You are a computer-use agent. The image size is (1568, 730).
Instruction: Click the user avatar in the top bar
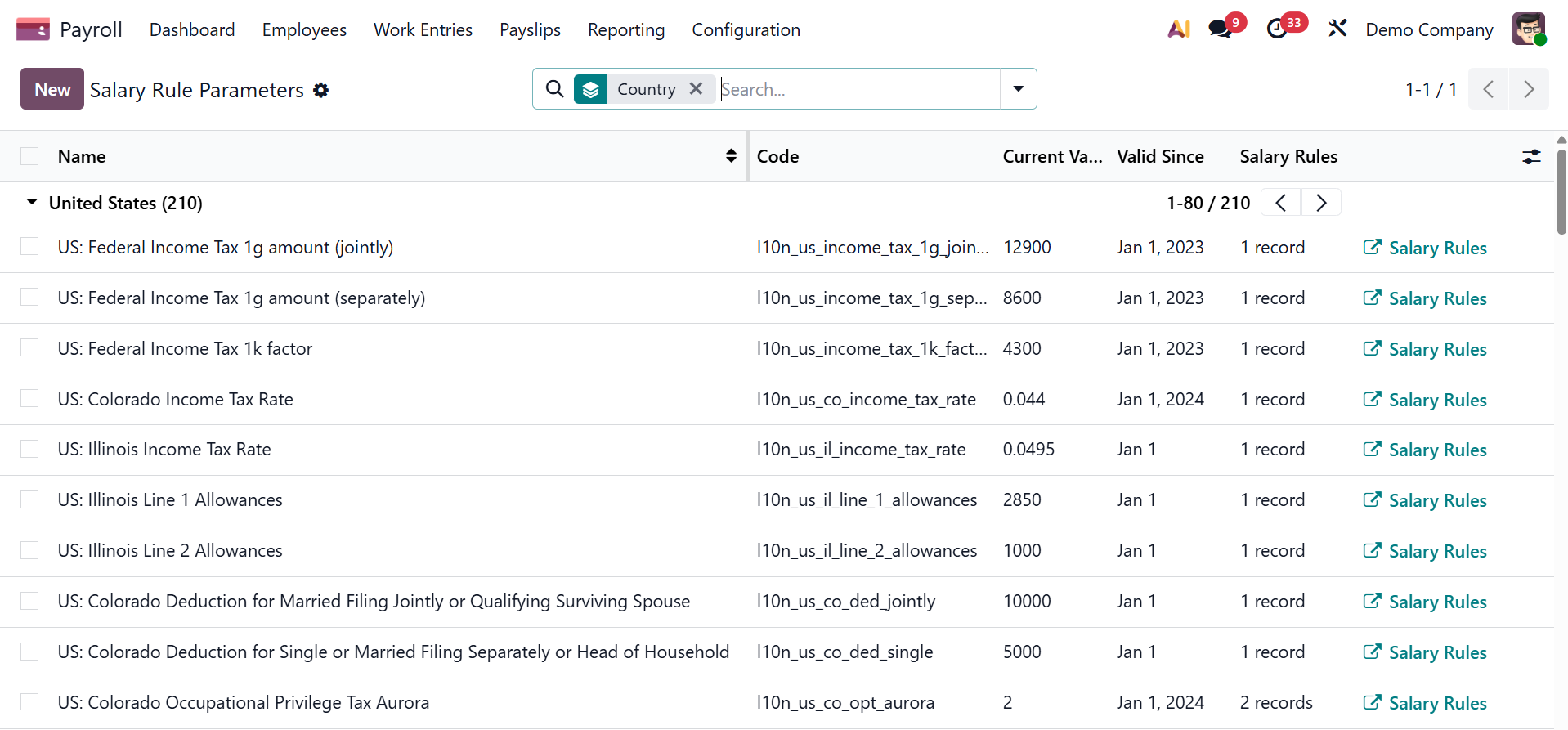1528,29
